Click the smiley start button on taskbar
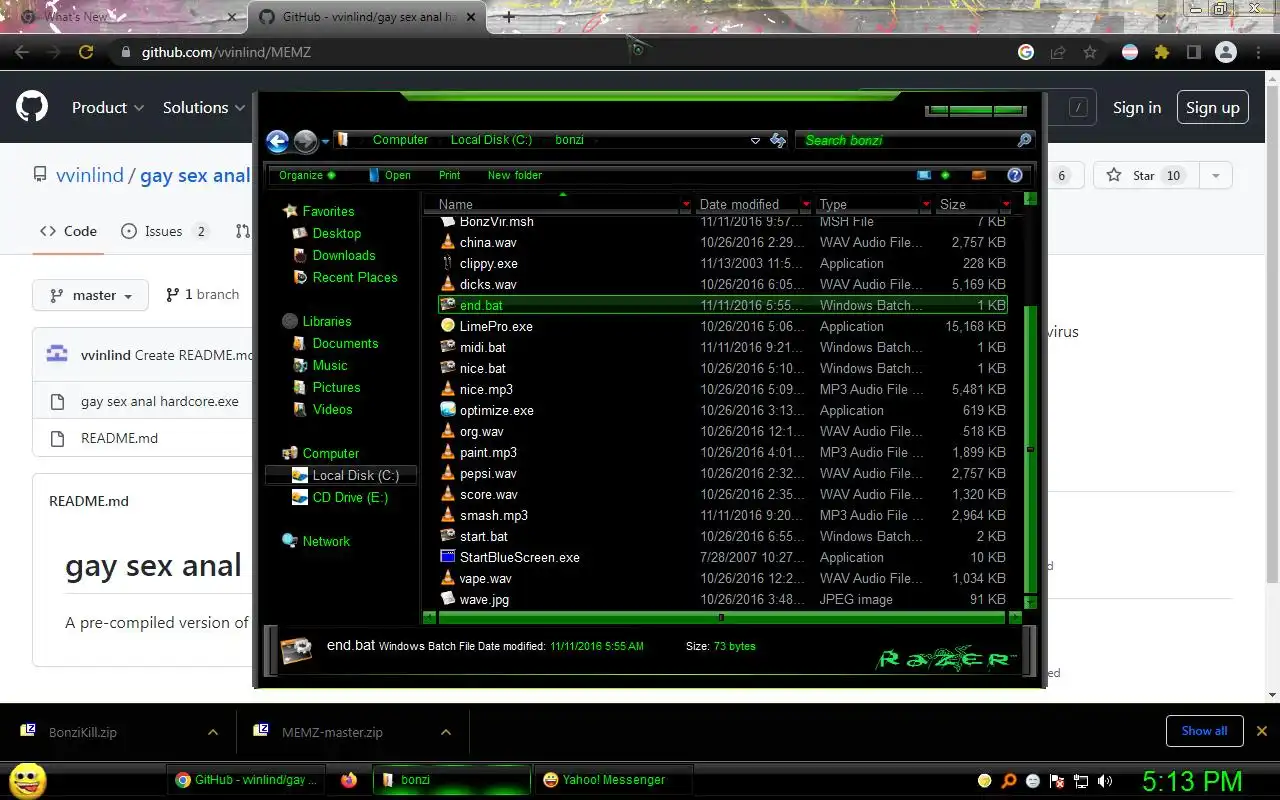1280x800 pixels. click(27, 780)
